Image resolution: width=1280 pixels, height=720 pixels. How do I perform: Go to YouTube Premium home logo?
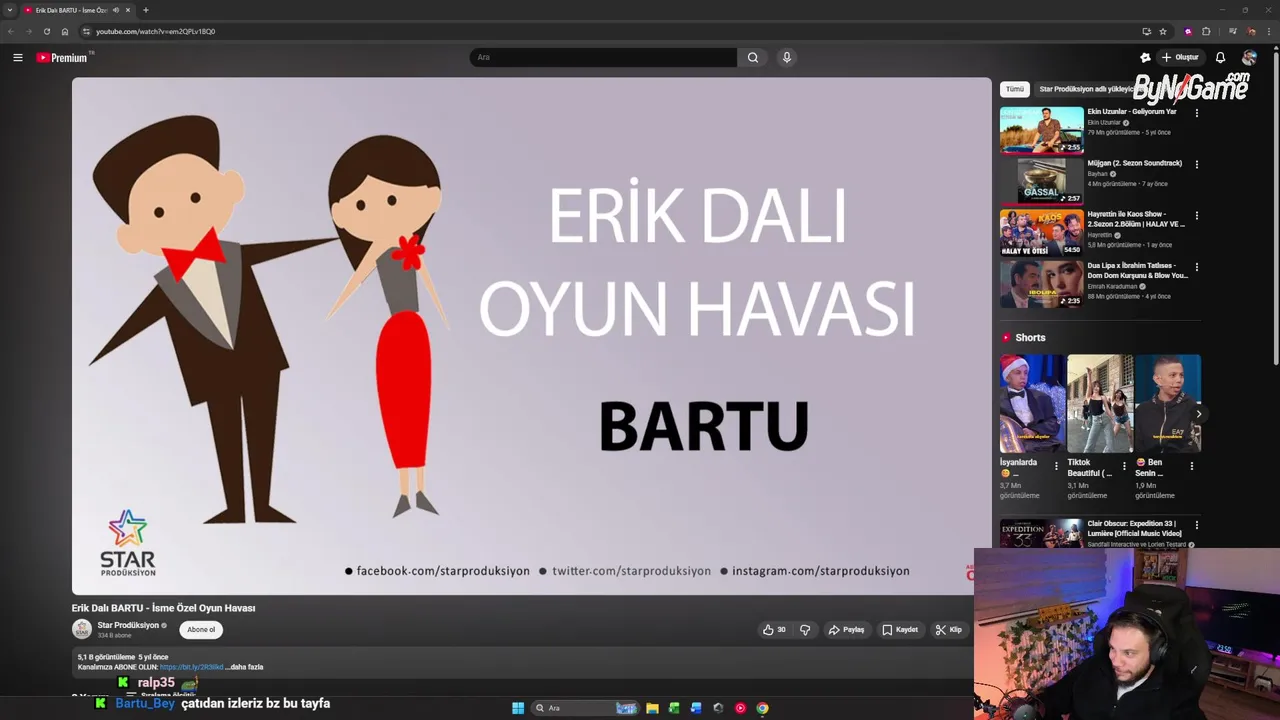click(x=63, y=57)
